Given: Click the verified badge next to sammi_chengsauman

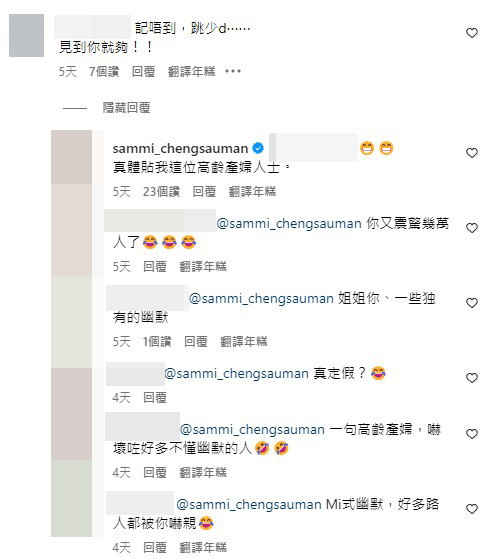Looking at the screenshot, I should tap(258, 148).
